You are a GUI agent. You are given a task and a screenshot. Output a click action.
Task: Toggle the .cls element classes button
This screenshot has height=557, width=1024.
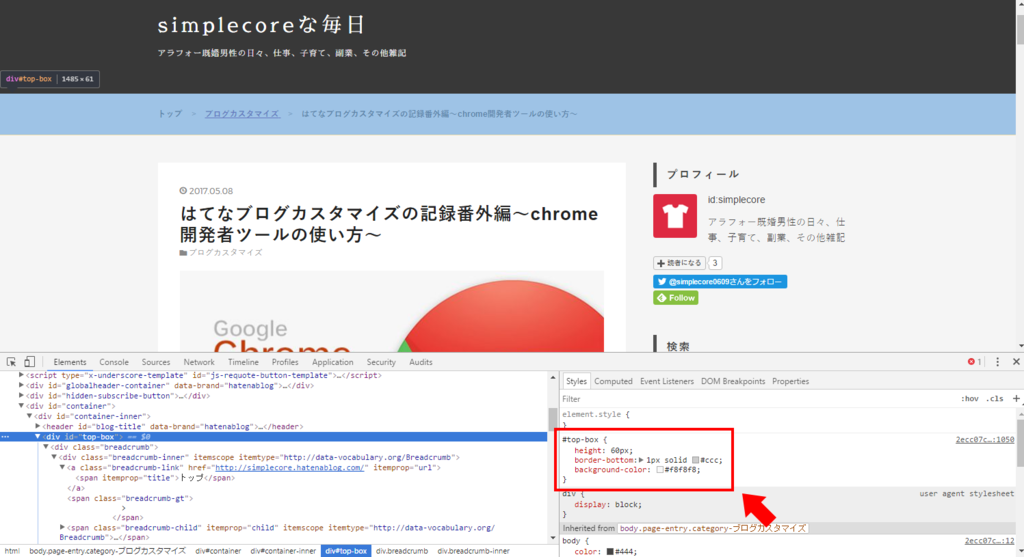pos(995,398)
